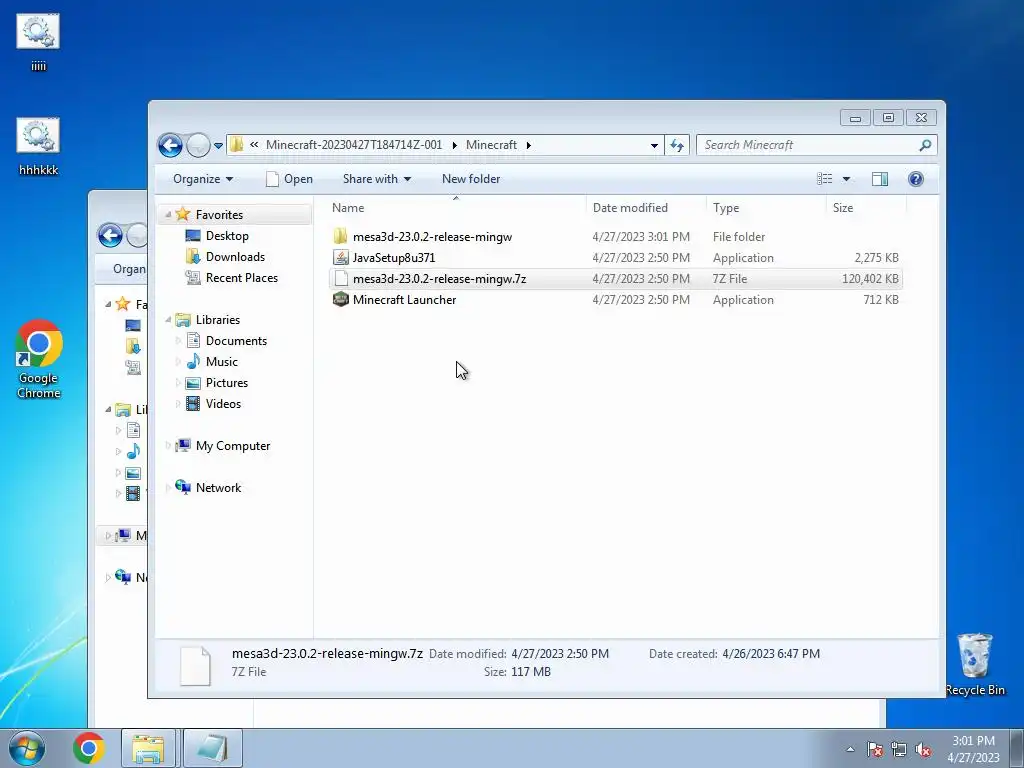
Task: Expand the Pictures library
Action: click(x=178, y=383)
